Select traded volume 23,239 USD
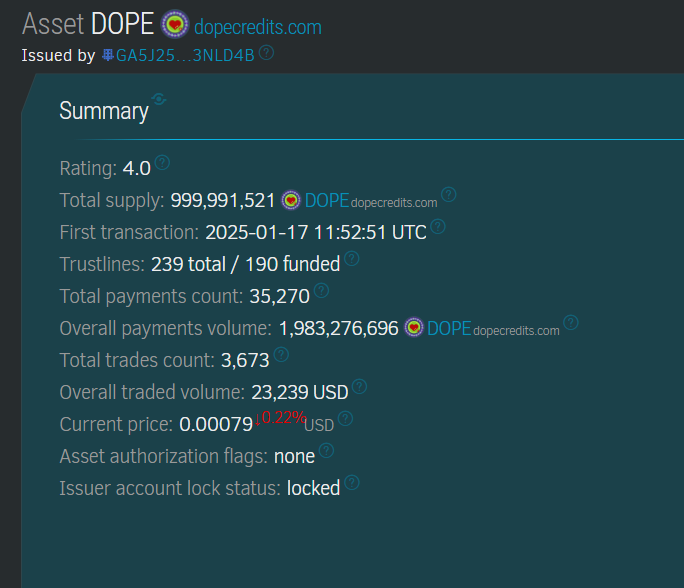 click(300, 392)
